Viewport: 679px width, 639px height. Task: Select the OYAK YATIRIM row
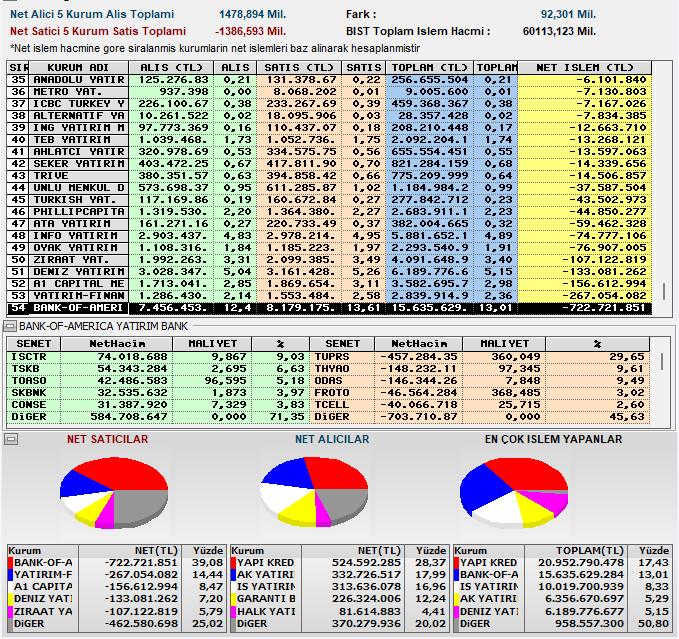329,248
